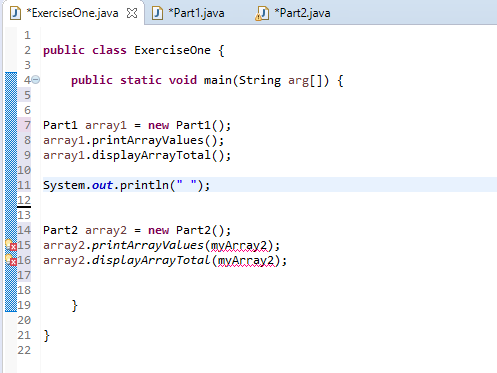Click the Java file icon on ExerciseOne.java tab
The height and width of the screenshot is (373, 497).
click(15, 13)
